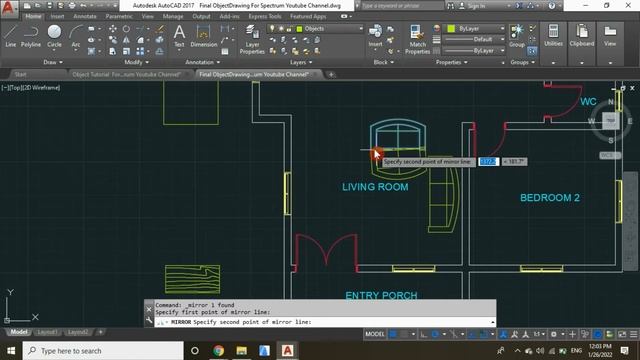Switch to the Layout1 tab
The image size is (640, 360).
point(47,332)
